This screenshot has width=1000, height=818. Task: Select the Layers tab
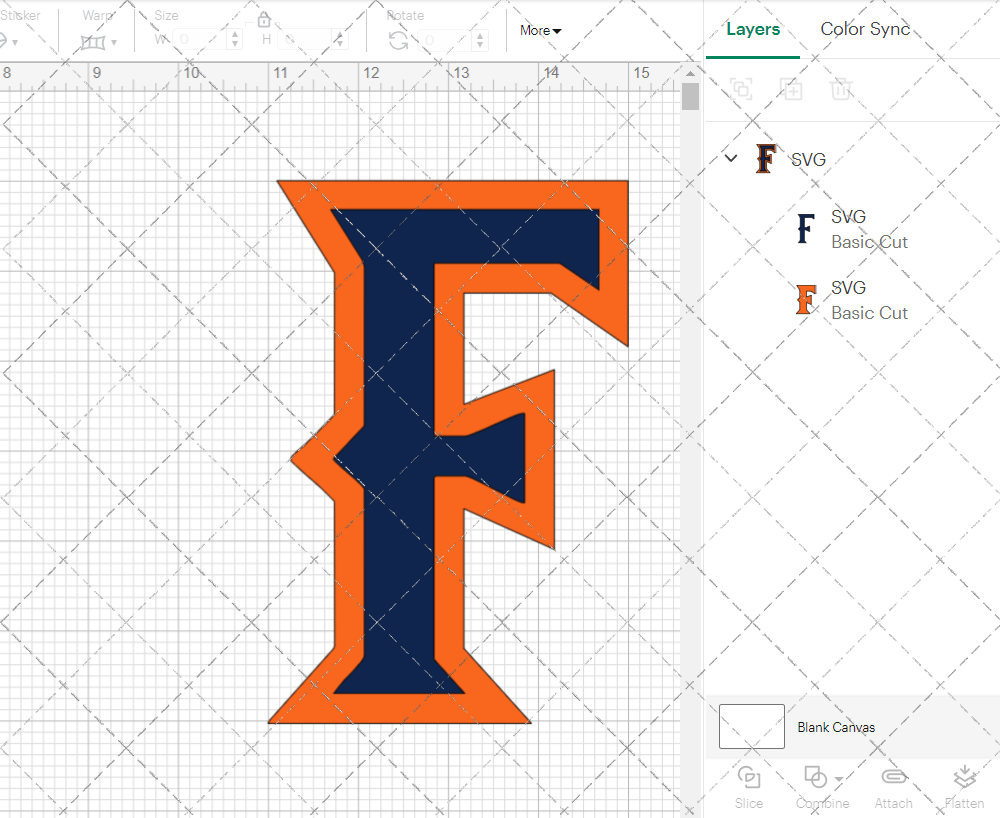[x=753, y=29]
